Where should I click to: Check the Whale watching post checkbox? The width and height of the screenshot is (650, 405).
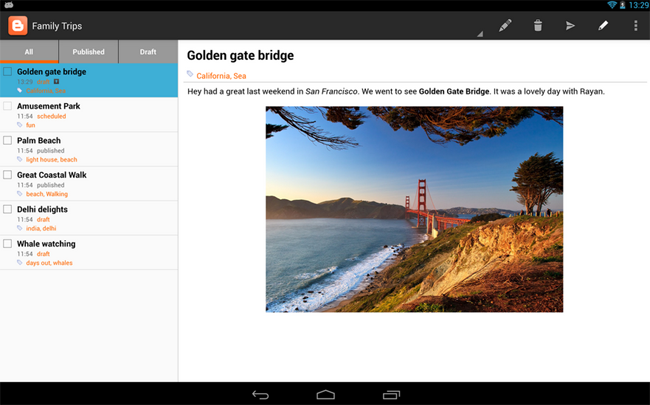click(7, 244)
